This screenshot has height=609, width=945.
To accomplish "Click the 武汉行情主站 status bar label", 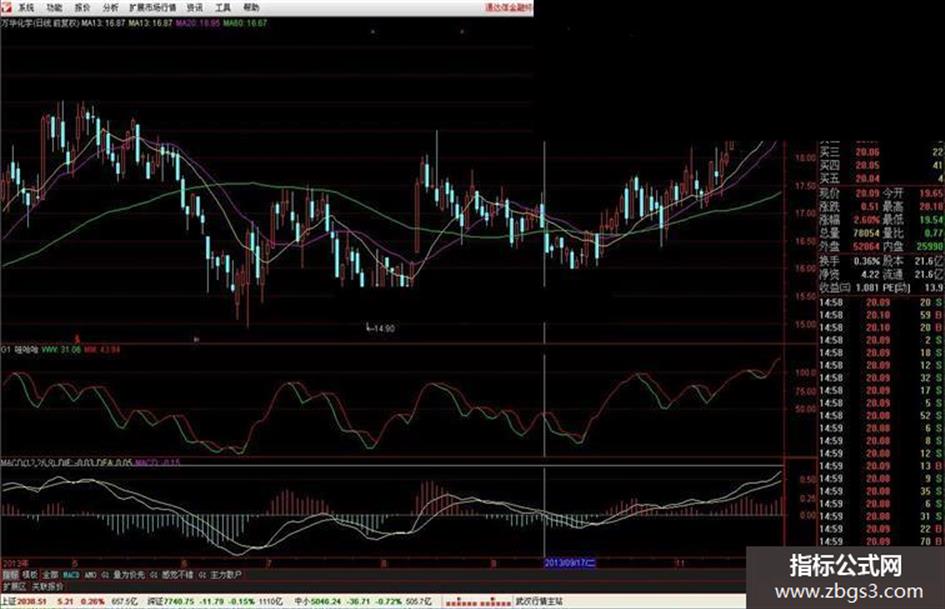I will (x=539, y=601).
